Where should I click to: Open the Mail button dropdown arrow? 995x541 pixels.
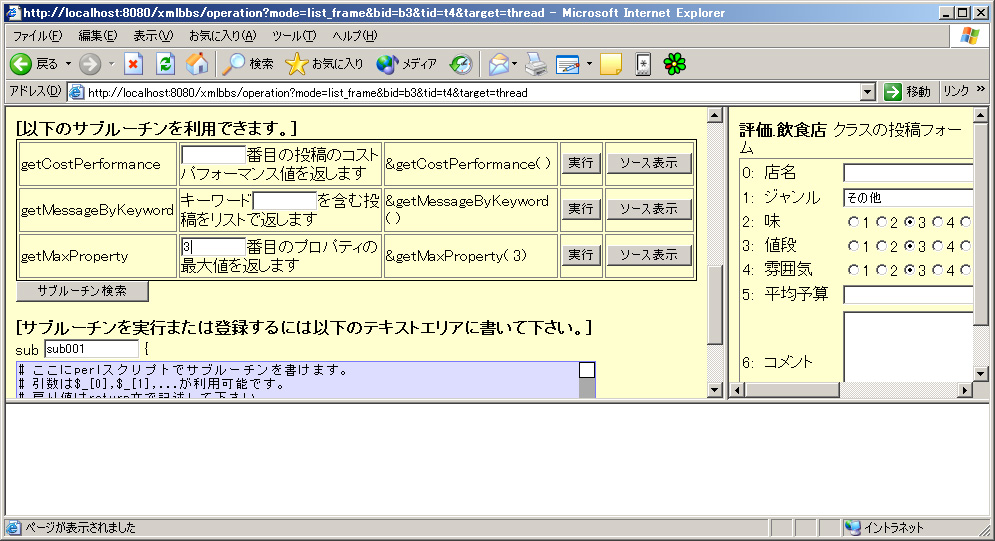514,64
